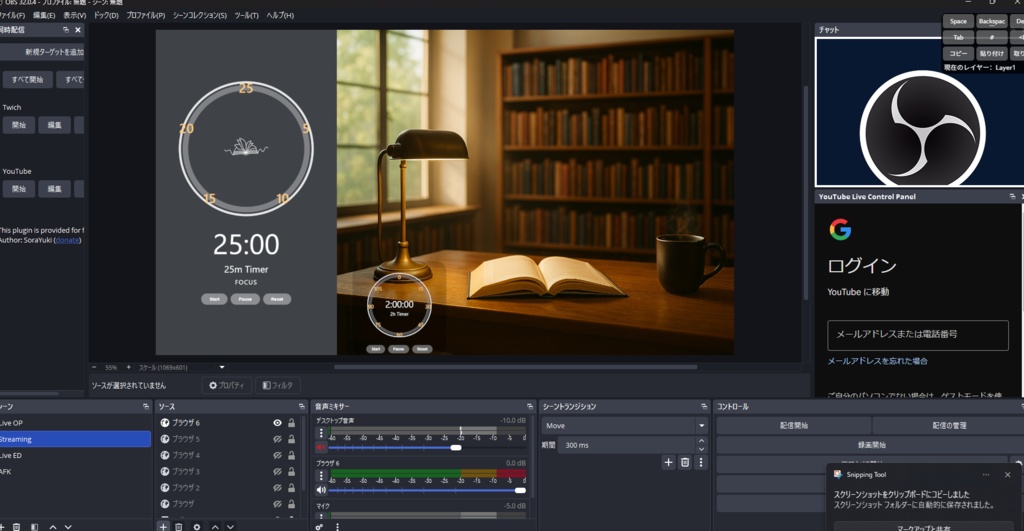Toggle lock on ブラウザ 5 source
The height and width of the screenshot is (531, 1024).
click(291, 439)
